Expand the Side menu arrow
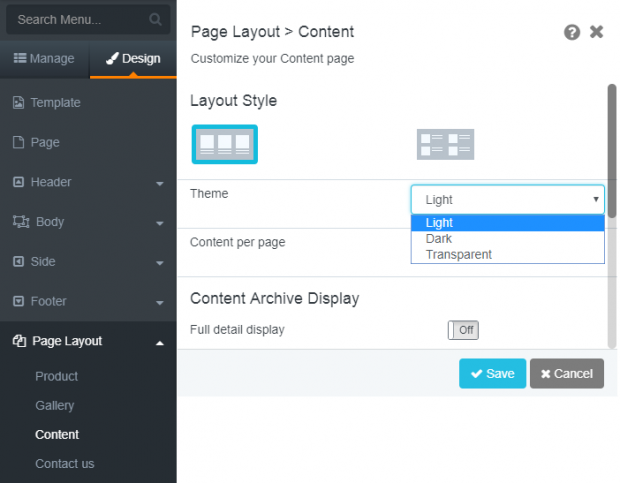620x483 pixels. point(160,263)
